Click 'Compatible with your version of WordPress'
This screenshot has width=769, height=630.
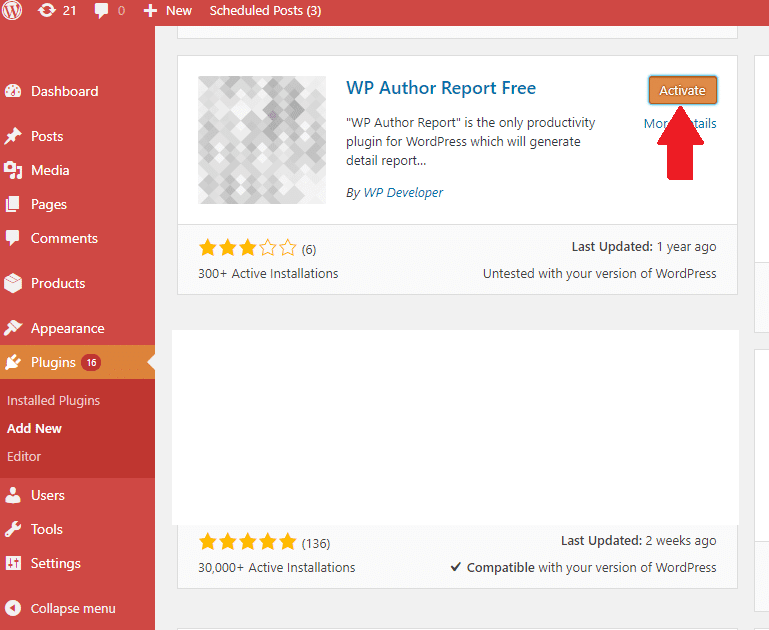point(583,567)
